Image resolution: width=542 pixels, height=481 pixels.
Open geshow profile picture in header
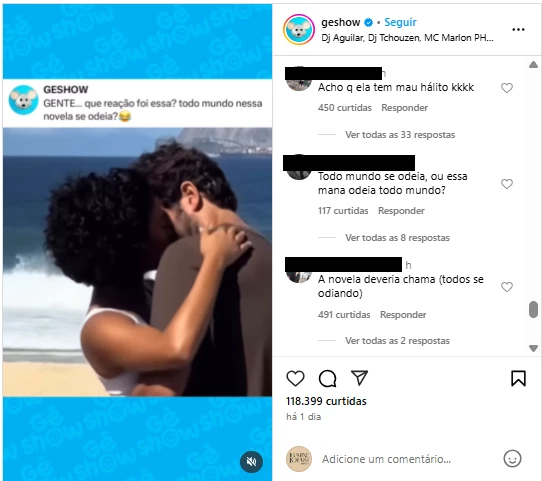pyautogui.click(x=299, y=29)
